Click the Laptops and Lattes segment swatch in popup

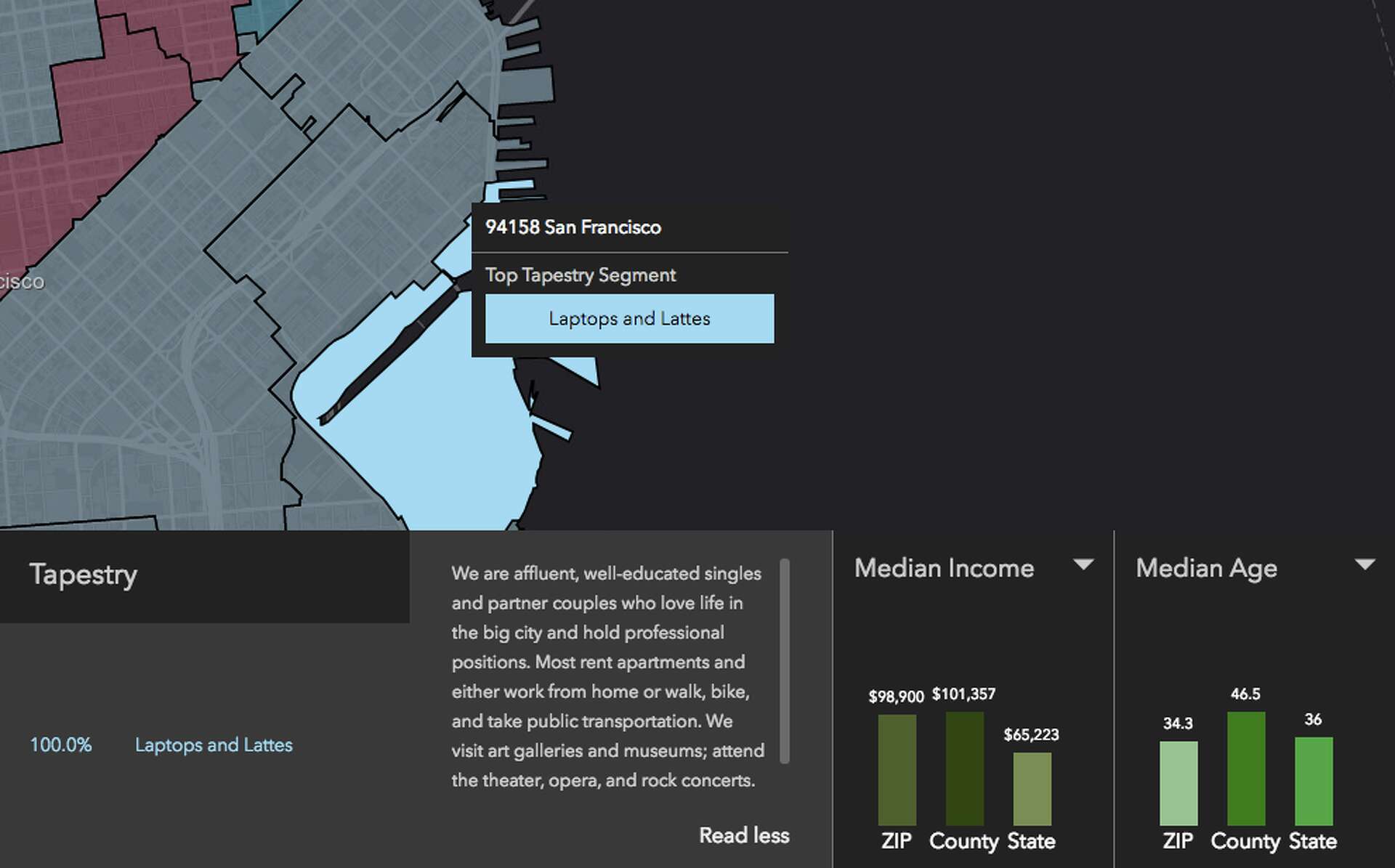(x=629, y=318)
